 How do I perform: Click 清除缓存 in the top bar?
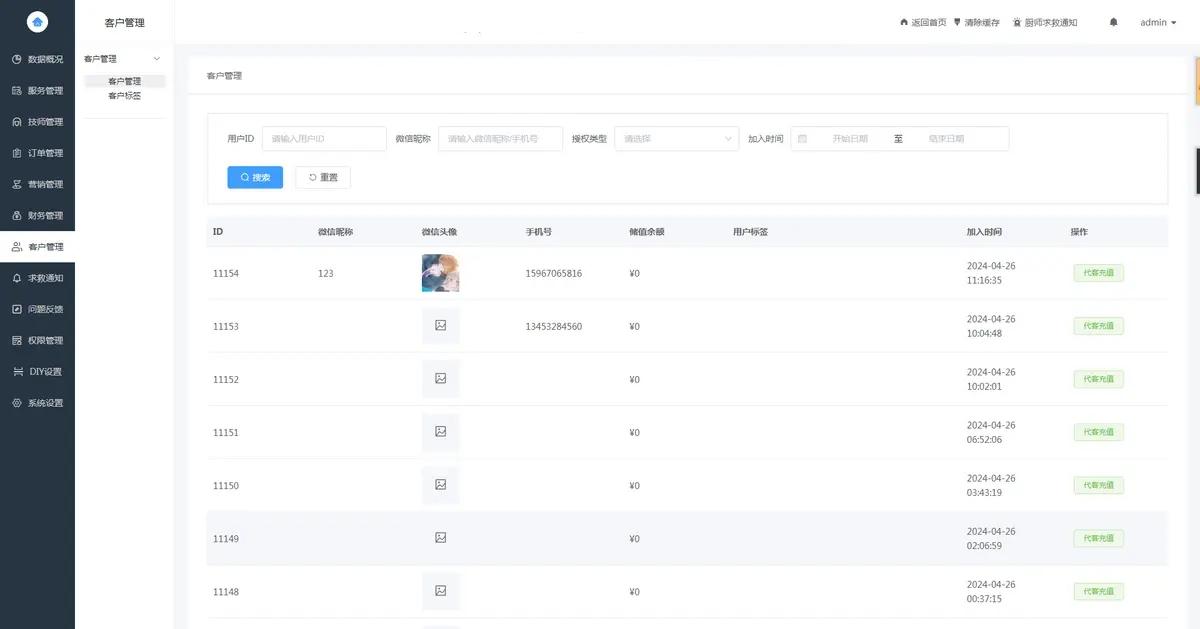976,22
